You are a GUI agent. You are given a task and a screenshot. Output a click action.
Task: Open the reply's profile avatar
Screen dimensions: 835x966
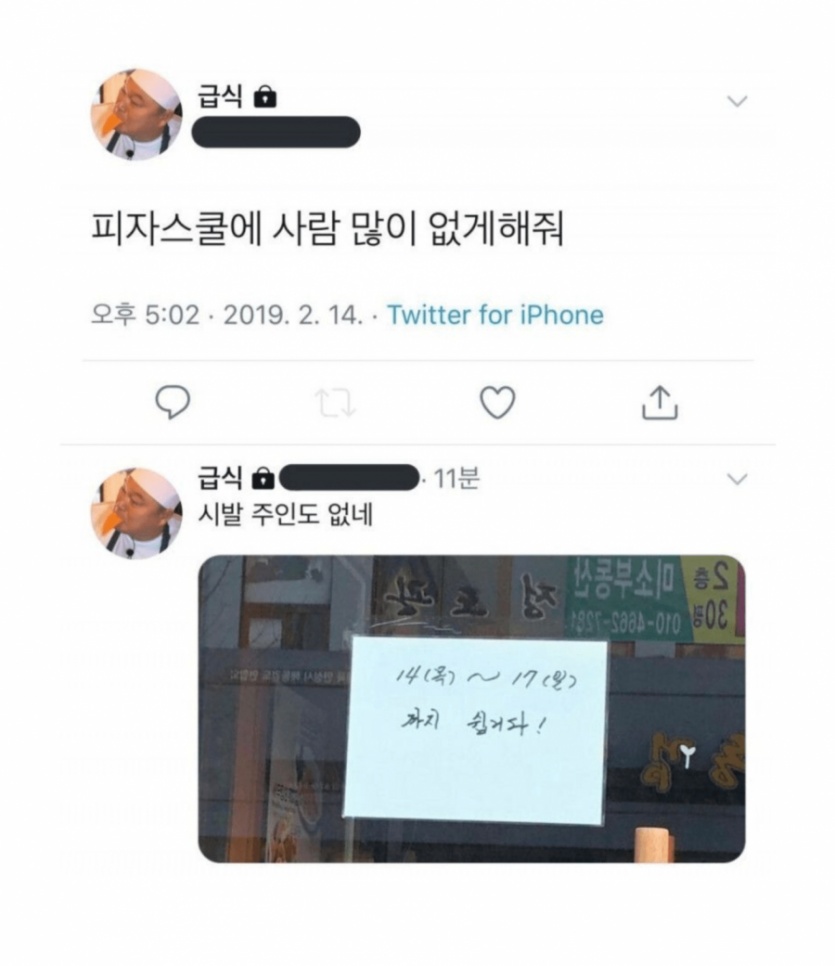[137, 513]
